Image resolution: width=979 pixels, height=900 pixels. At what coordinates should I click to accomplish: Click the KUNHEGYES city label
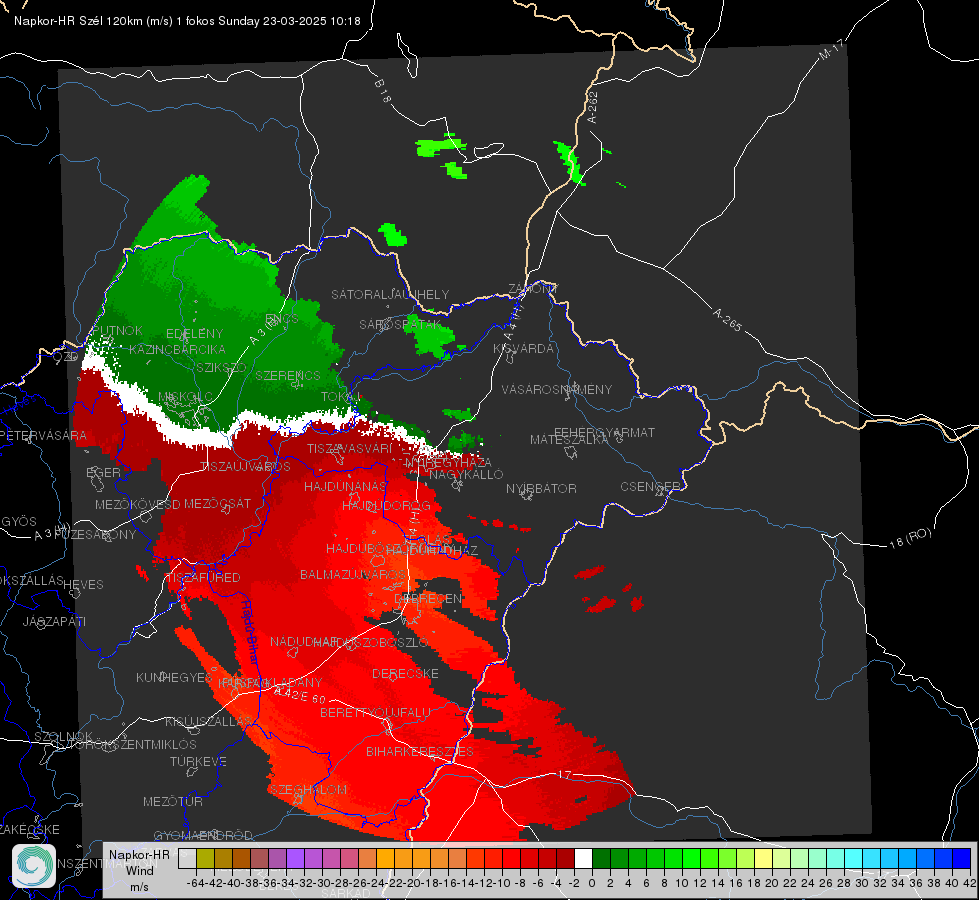pyautogui.click(x=174, y=677)
